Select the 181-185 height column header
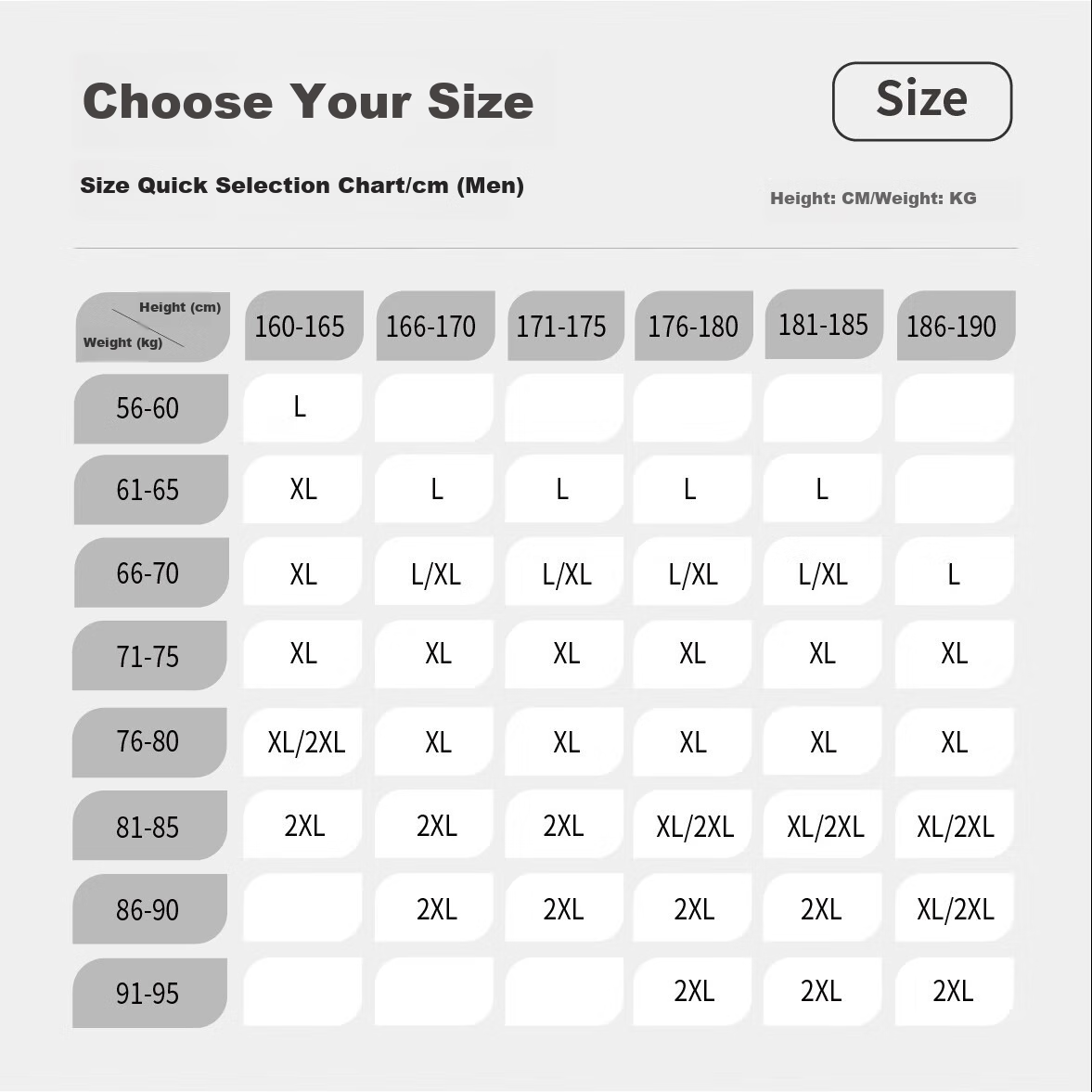This screenshot has height=1092, width=1092. 824,324
